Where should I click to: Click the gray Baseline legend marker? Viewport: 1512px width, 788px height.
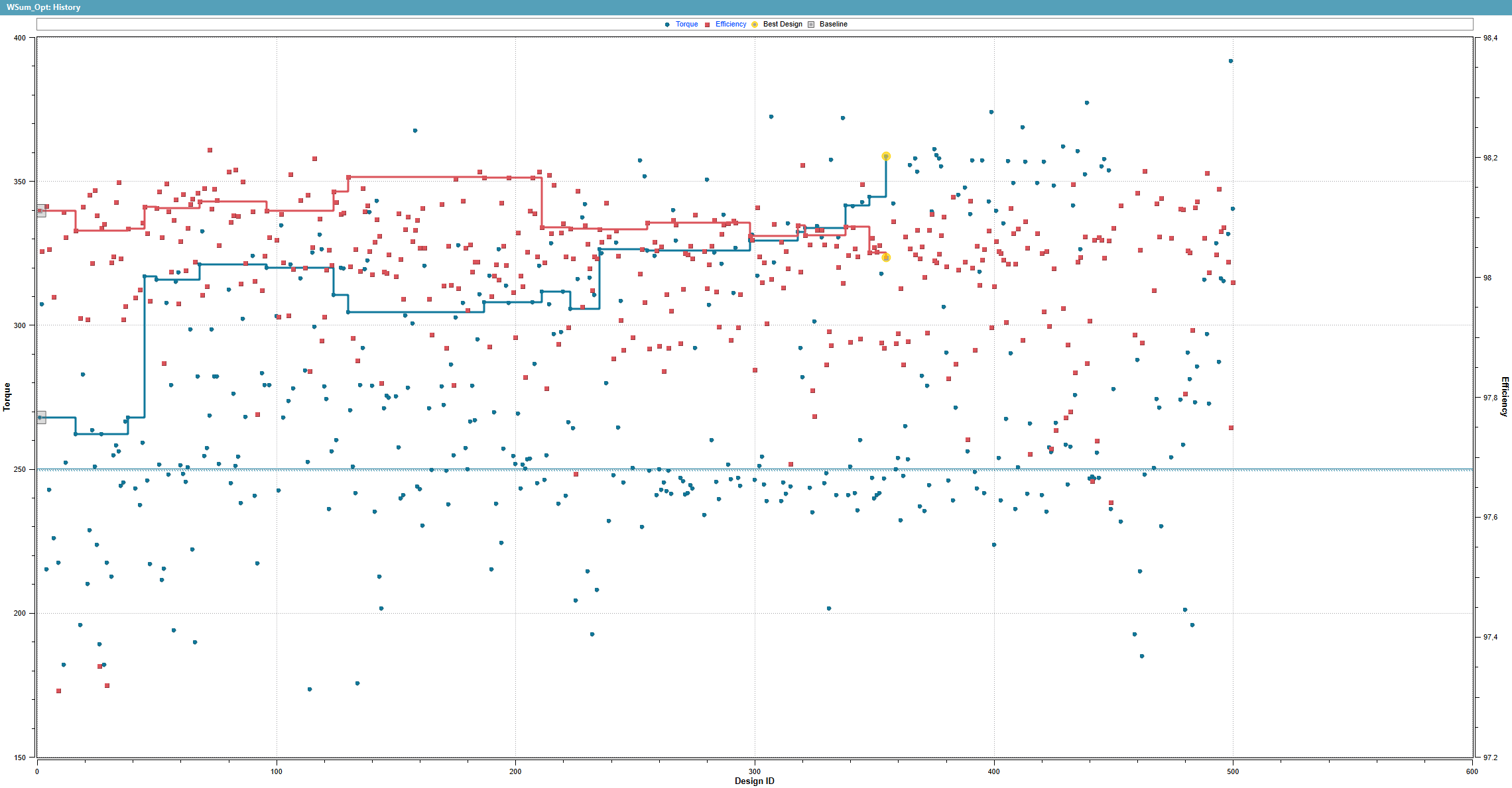point(811,25)
